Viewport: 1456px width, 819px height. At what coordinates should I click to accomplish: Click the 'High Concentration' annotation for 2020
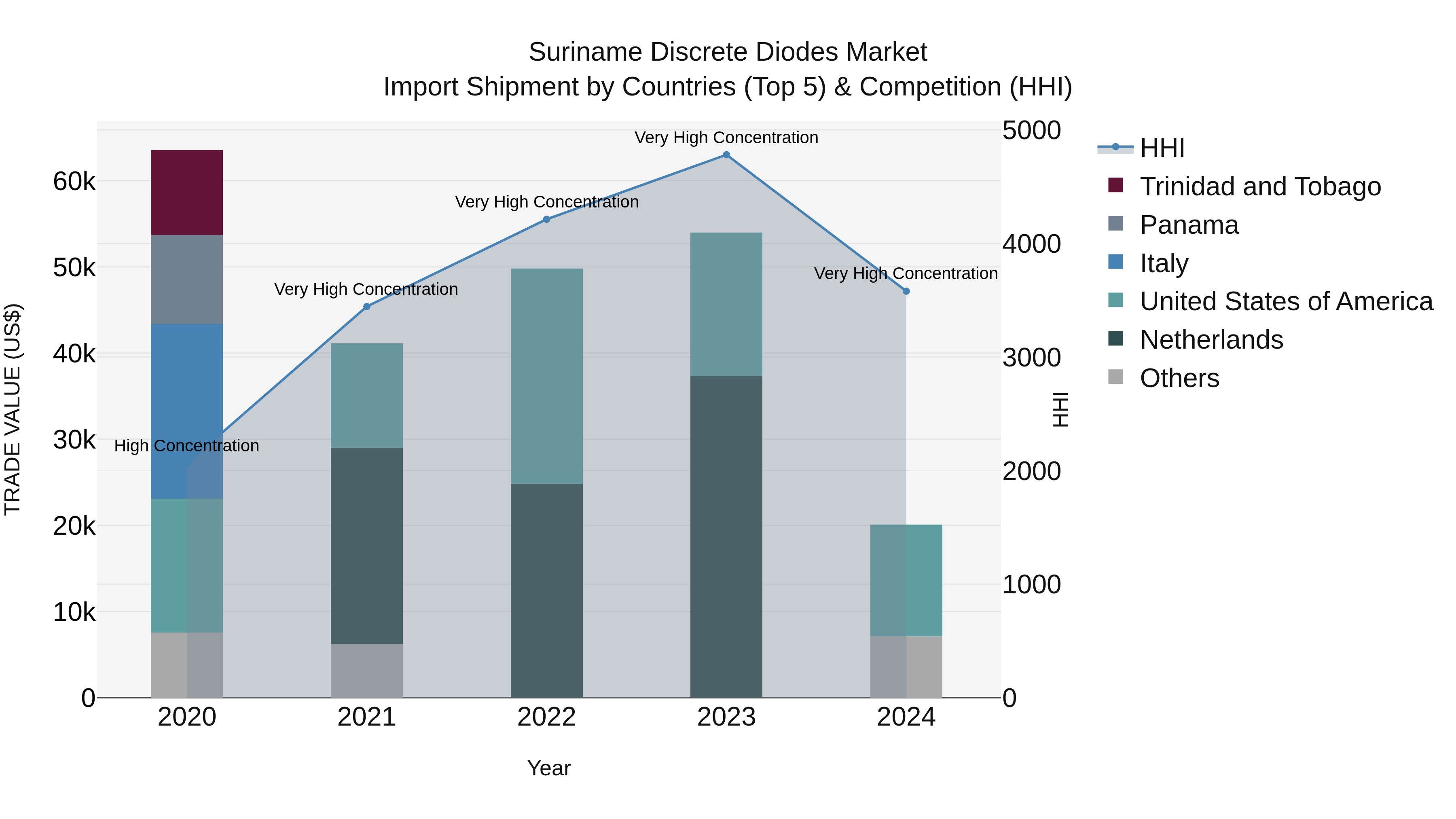click(x=187, y=446)
